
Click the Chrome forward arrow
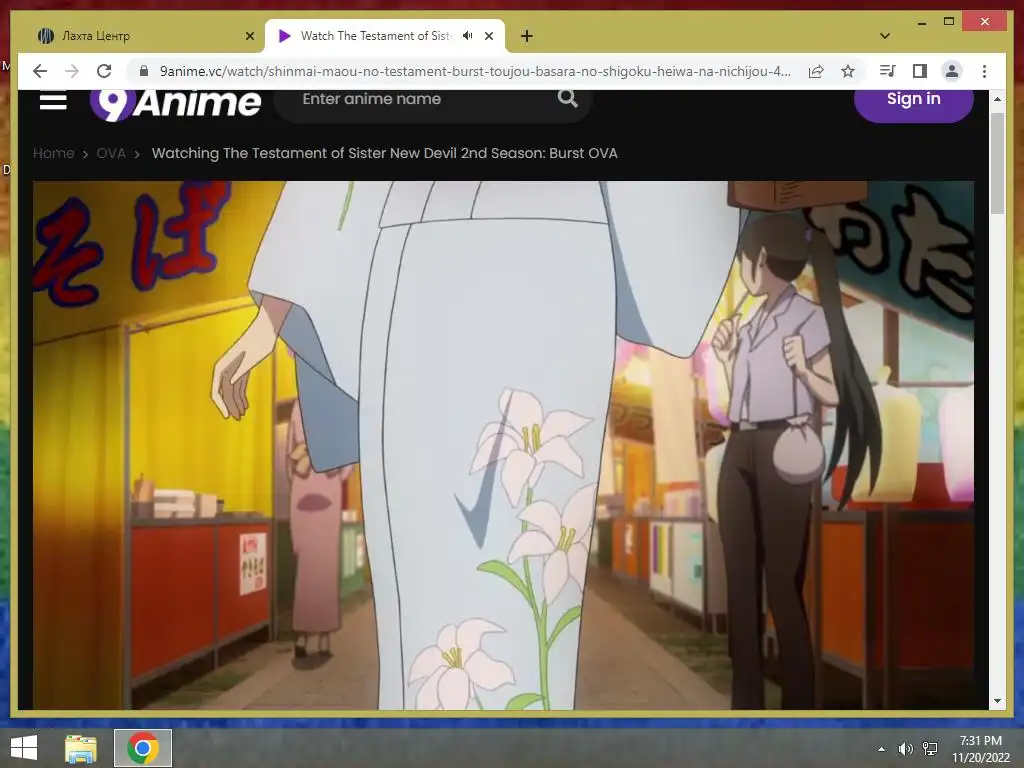[72, 71]
